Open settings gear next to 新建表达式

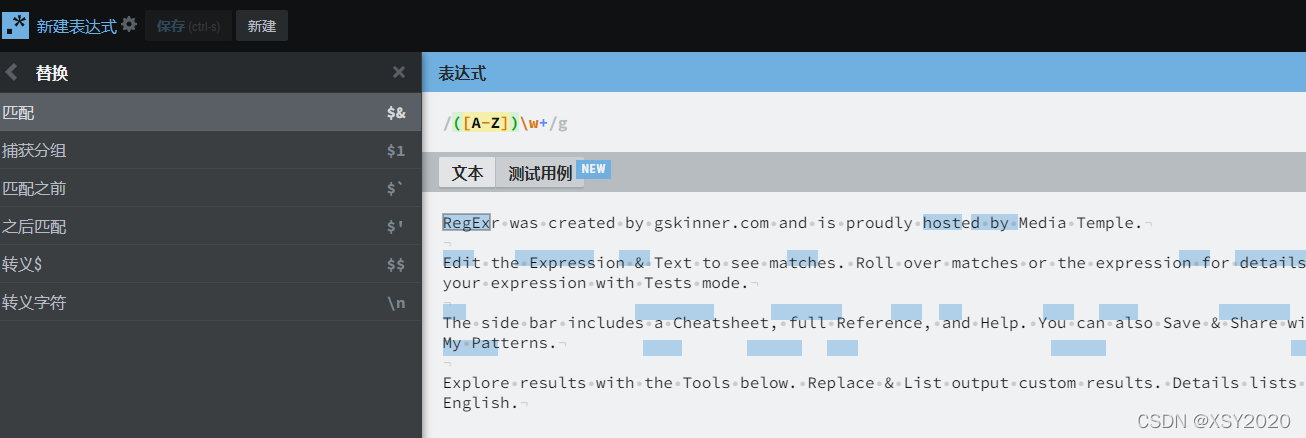point(129,24)
